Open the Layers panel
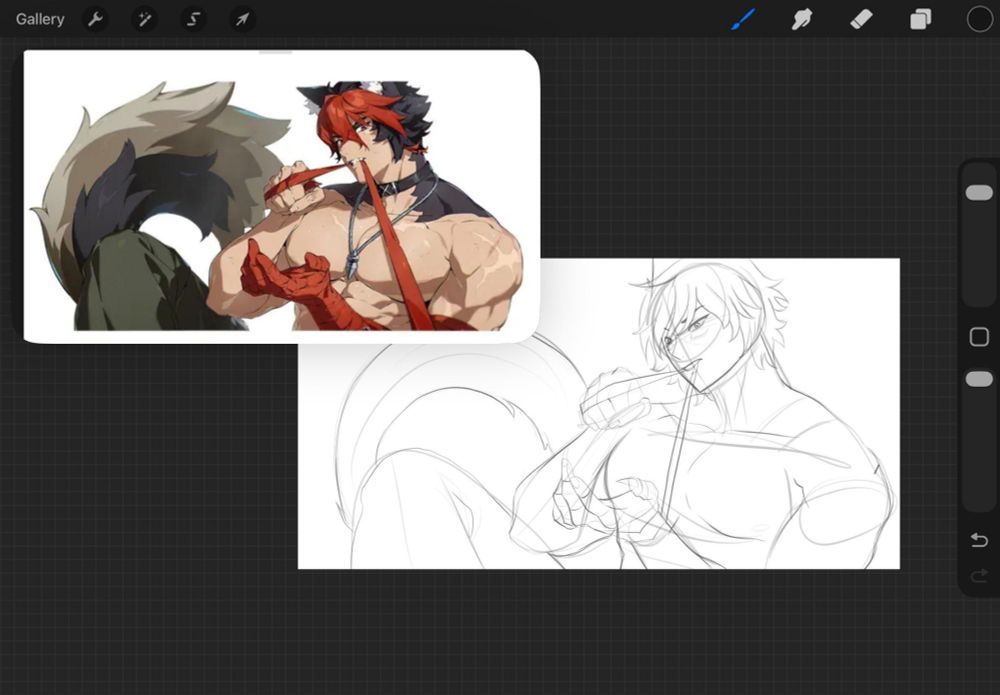 (x=920, y=19)
